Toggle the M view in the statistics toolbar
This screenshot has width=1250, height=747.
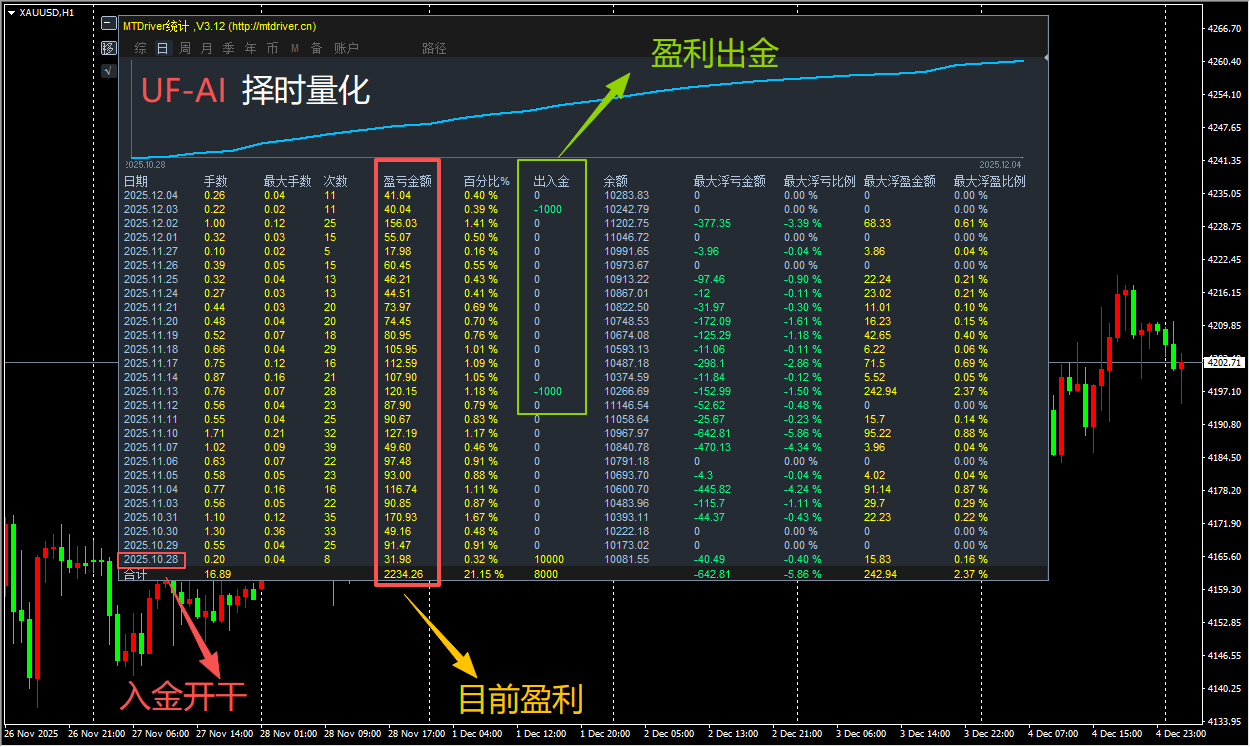294,47
